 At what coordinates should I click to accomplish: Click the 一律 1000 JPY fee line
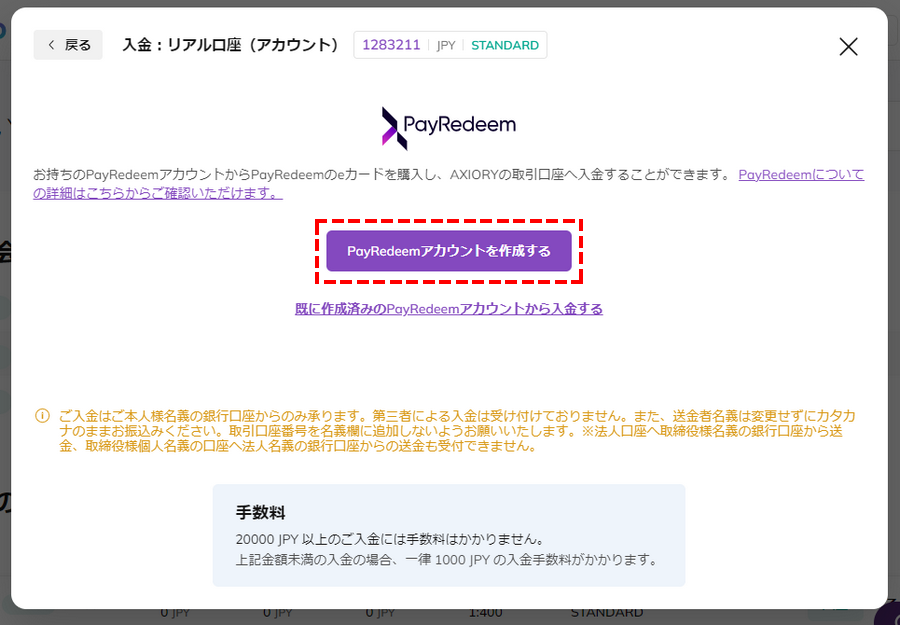click(x=447, y=559)
